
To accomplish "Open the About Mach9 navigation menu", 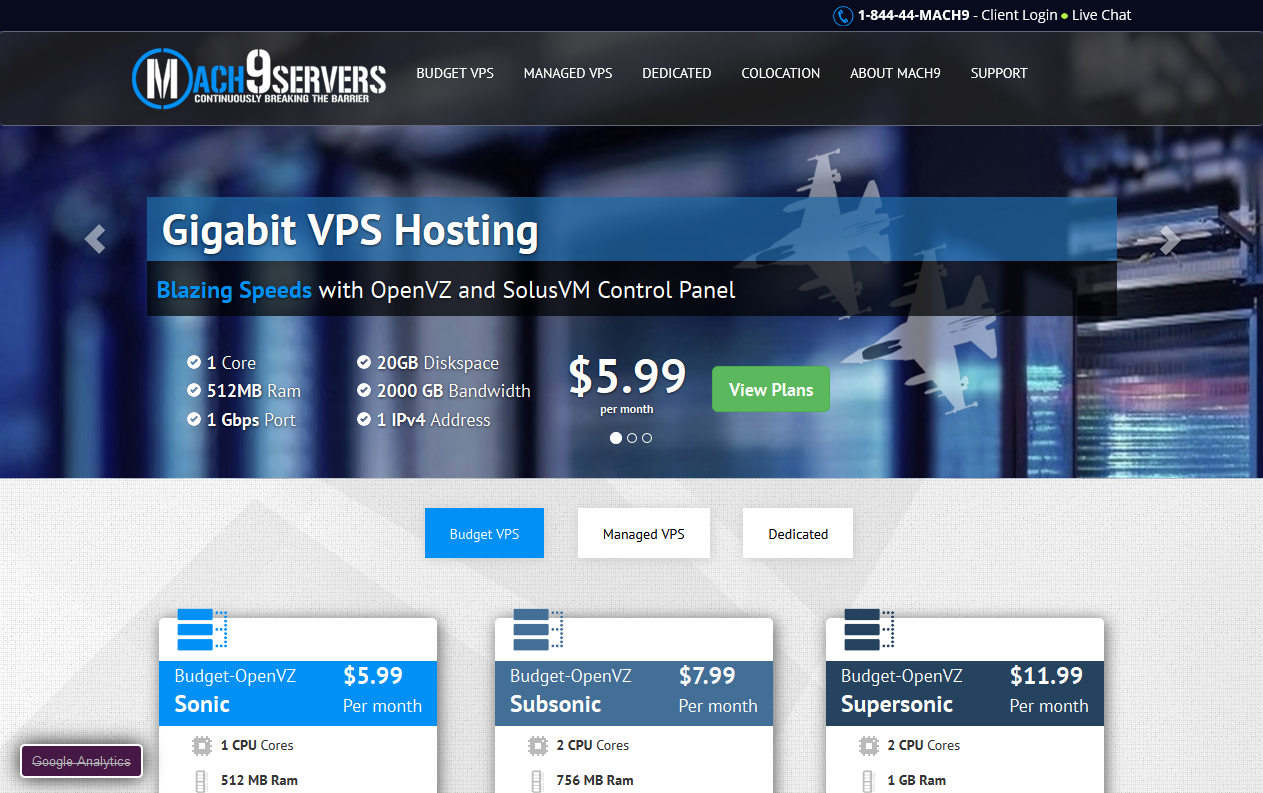I will (895, 73).
